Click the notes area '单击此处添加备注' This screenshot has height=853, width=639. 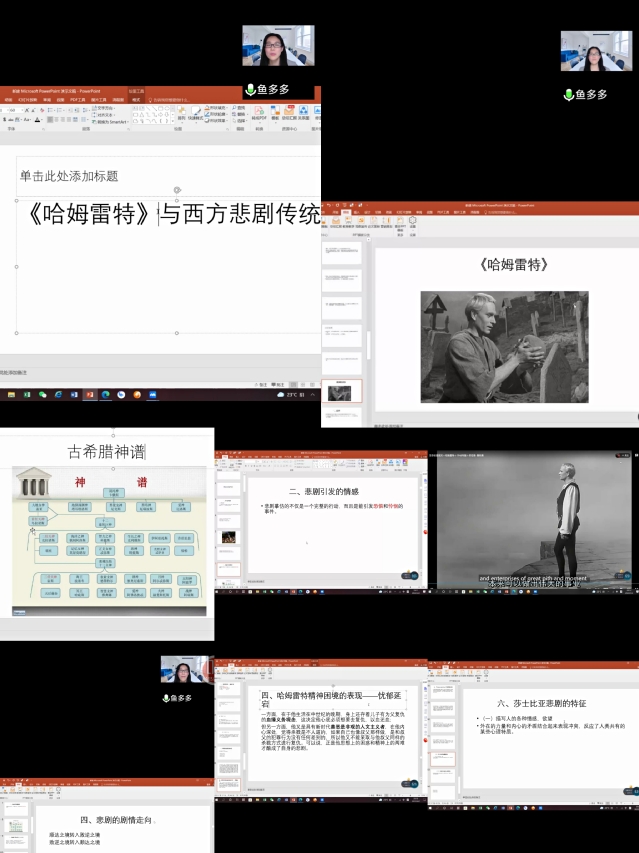[20, 372]
